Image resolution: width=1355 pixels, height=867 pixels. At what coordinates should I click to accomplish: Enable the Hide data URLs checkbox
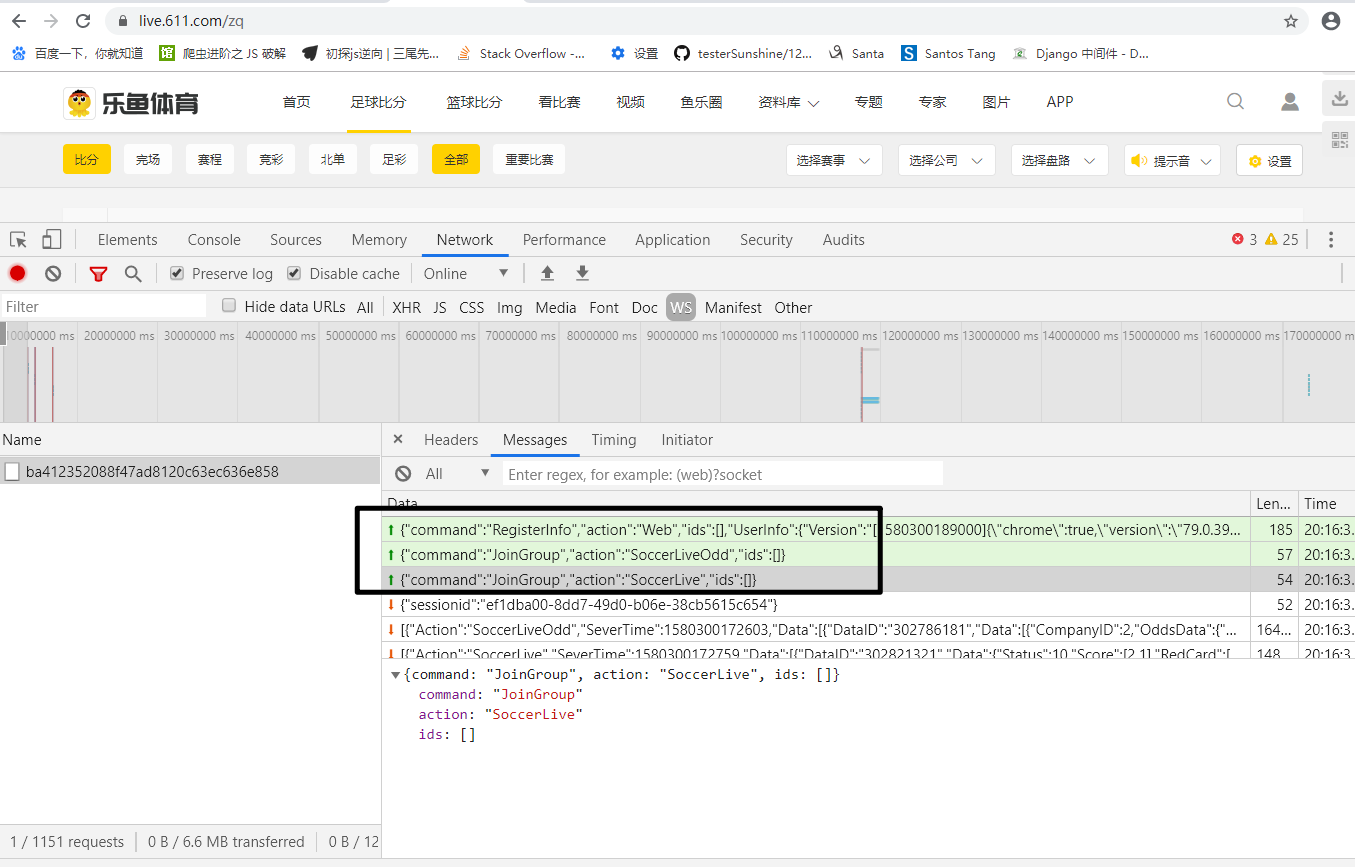(229, 306)
